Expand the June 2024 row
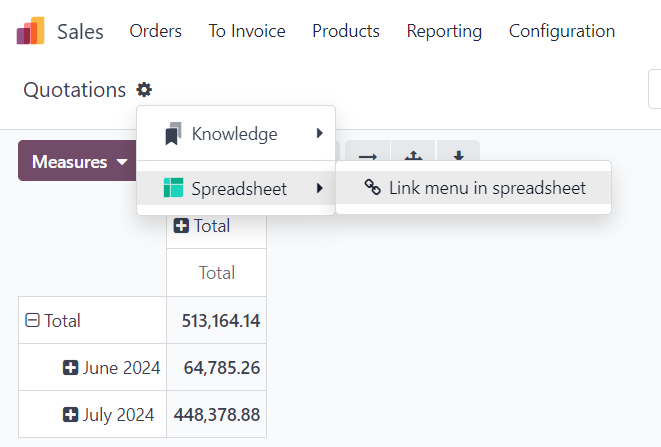The image size is (661, 447). (70, 368)
